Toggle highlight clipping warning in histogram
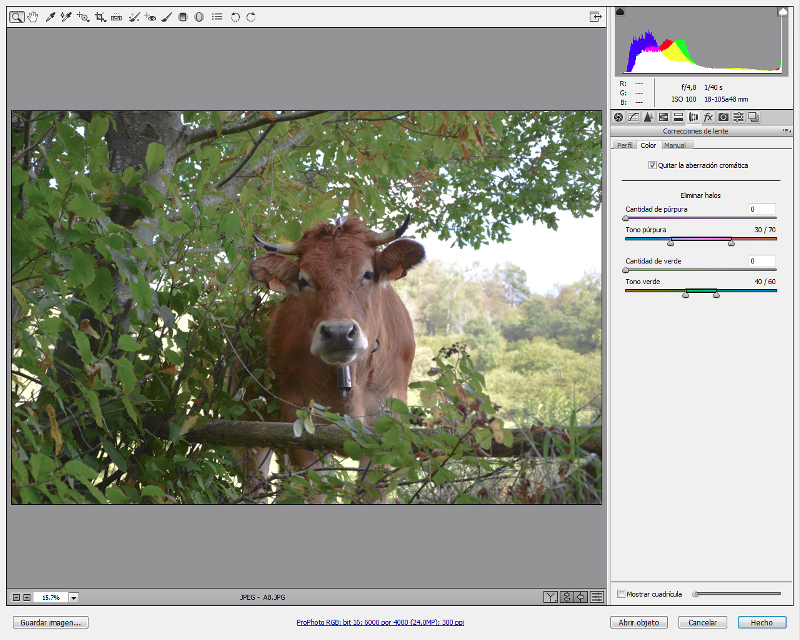This screenshot has height=640, width=800. pos(783,12)
